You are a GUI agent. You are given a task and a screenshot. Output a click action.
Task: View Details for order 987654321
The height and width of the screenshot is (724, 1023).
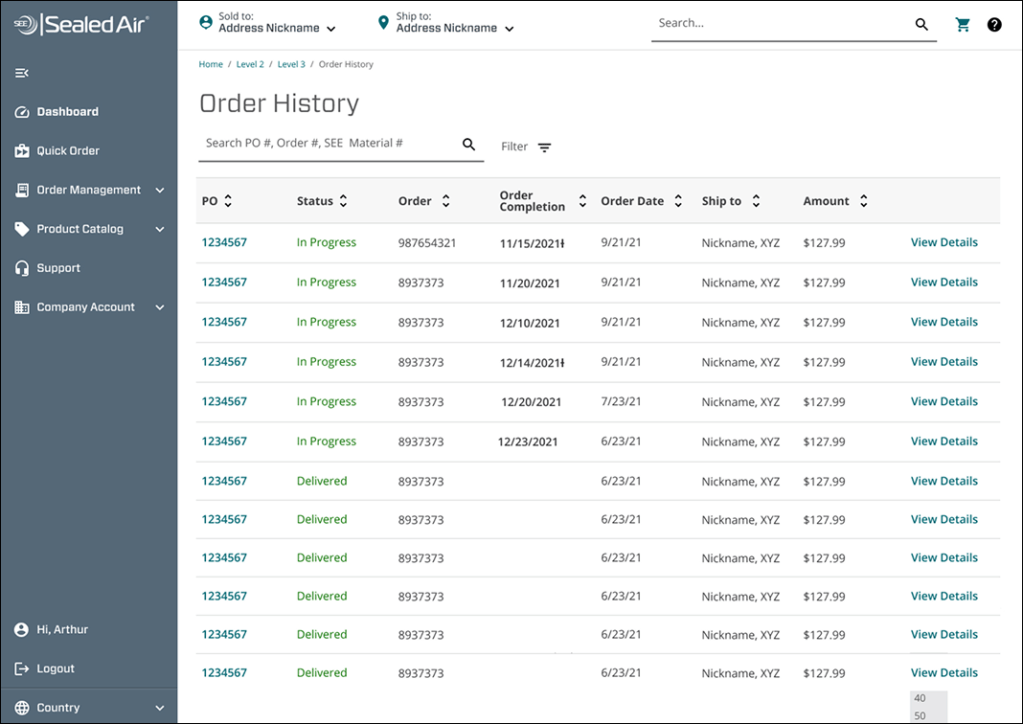[x=943, y=242]
